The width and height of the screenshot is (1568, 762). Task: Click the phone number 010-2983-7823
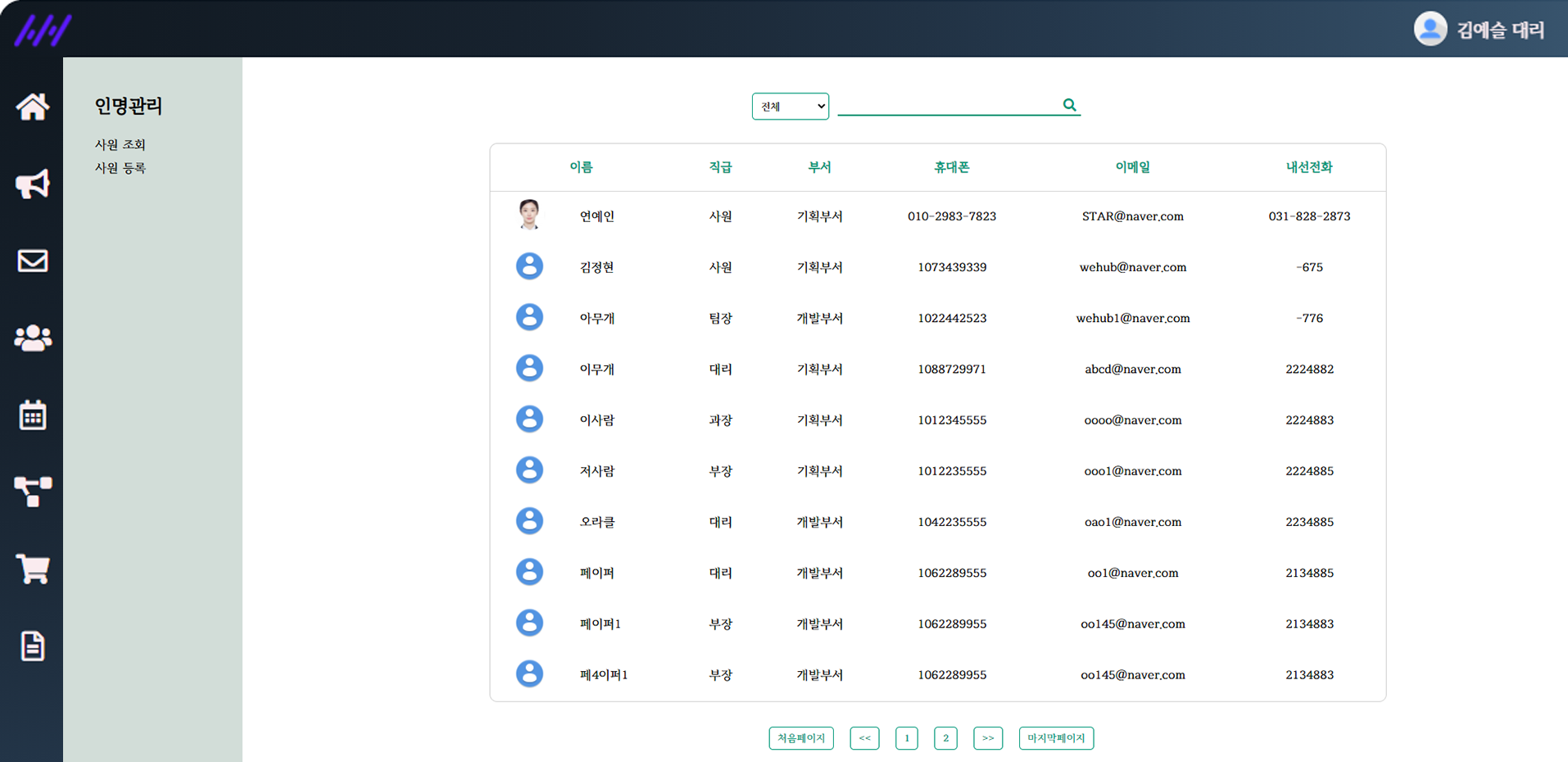click(x=952, y=216)
